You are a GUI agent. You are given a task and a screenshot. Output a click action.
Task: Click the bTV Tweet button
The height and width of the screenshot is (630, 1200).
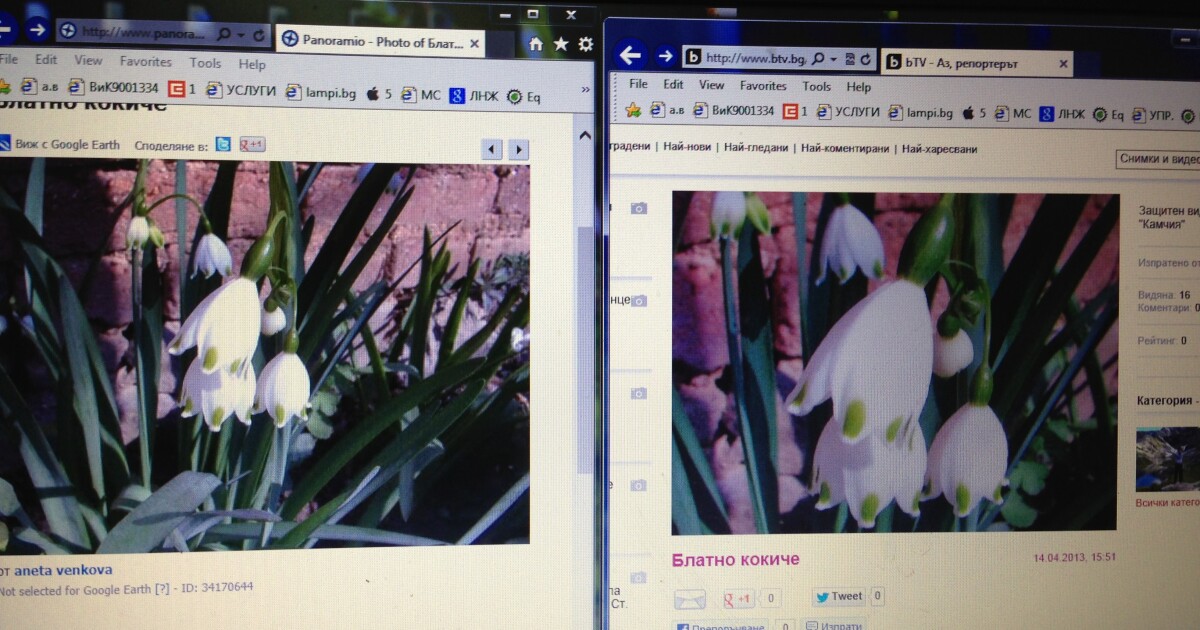pyautogui.click(x=838, y=597)
